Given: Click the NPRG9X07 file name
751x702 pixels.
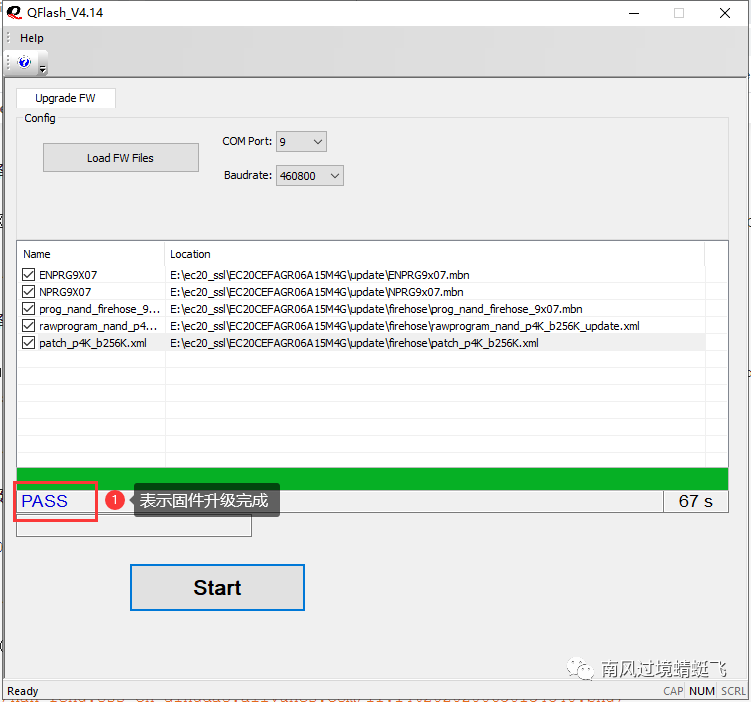Looking at the screenshot, I should point(65,292).
